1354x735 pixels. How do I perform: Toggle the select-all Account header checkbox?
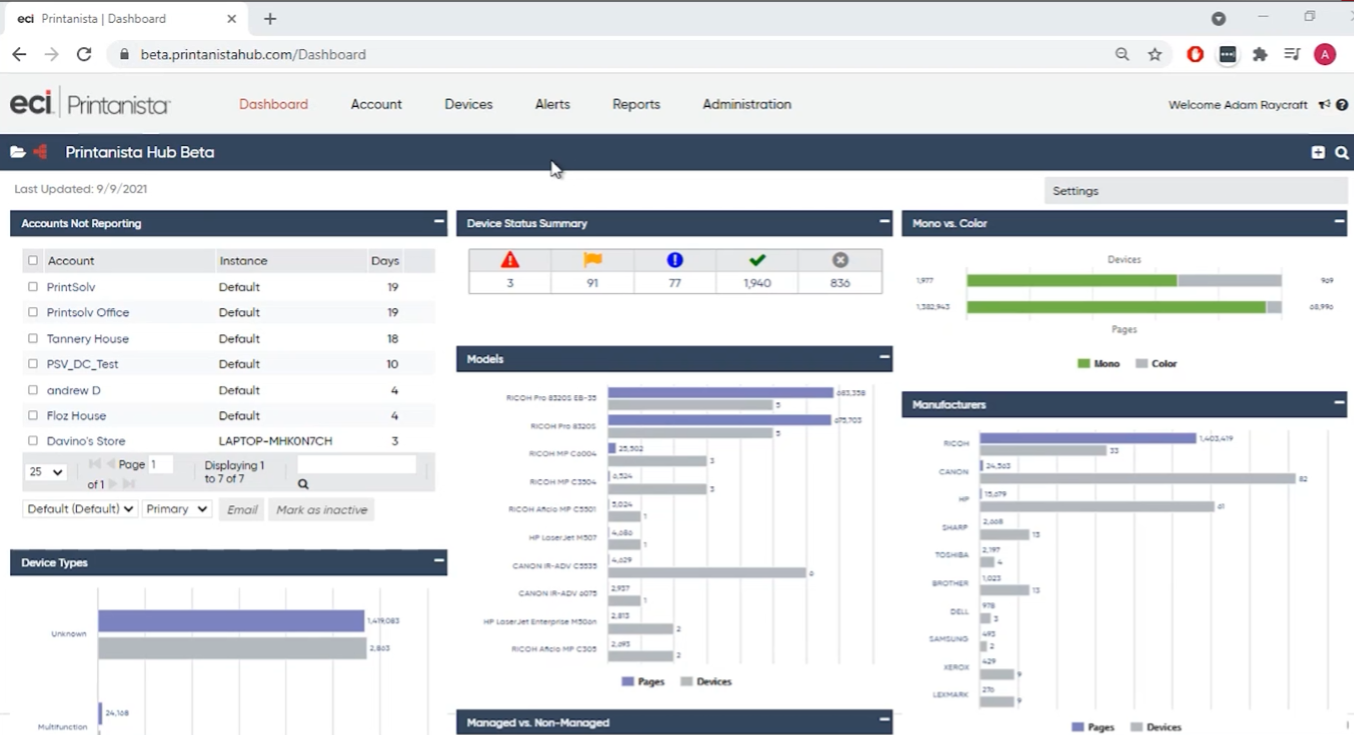(33, 260)
